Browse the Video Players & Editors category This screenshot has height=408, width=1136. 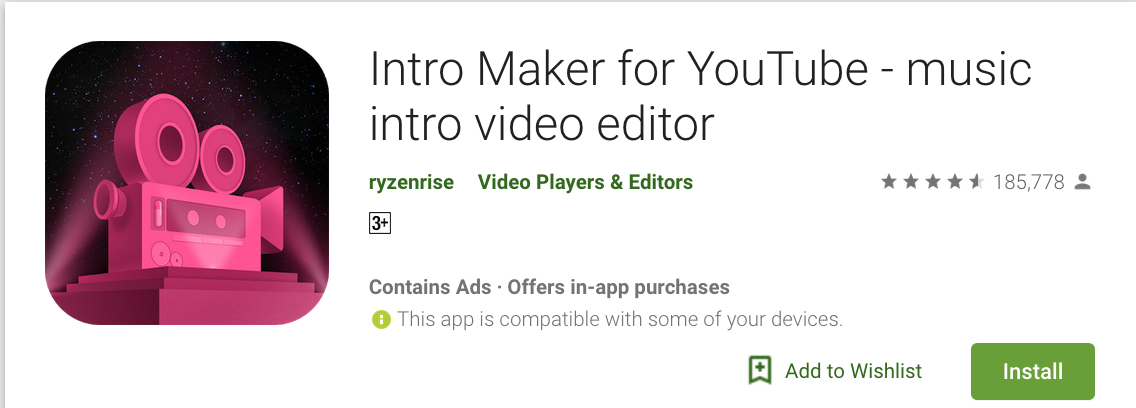tap(585, 182)
